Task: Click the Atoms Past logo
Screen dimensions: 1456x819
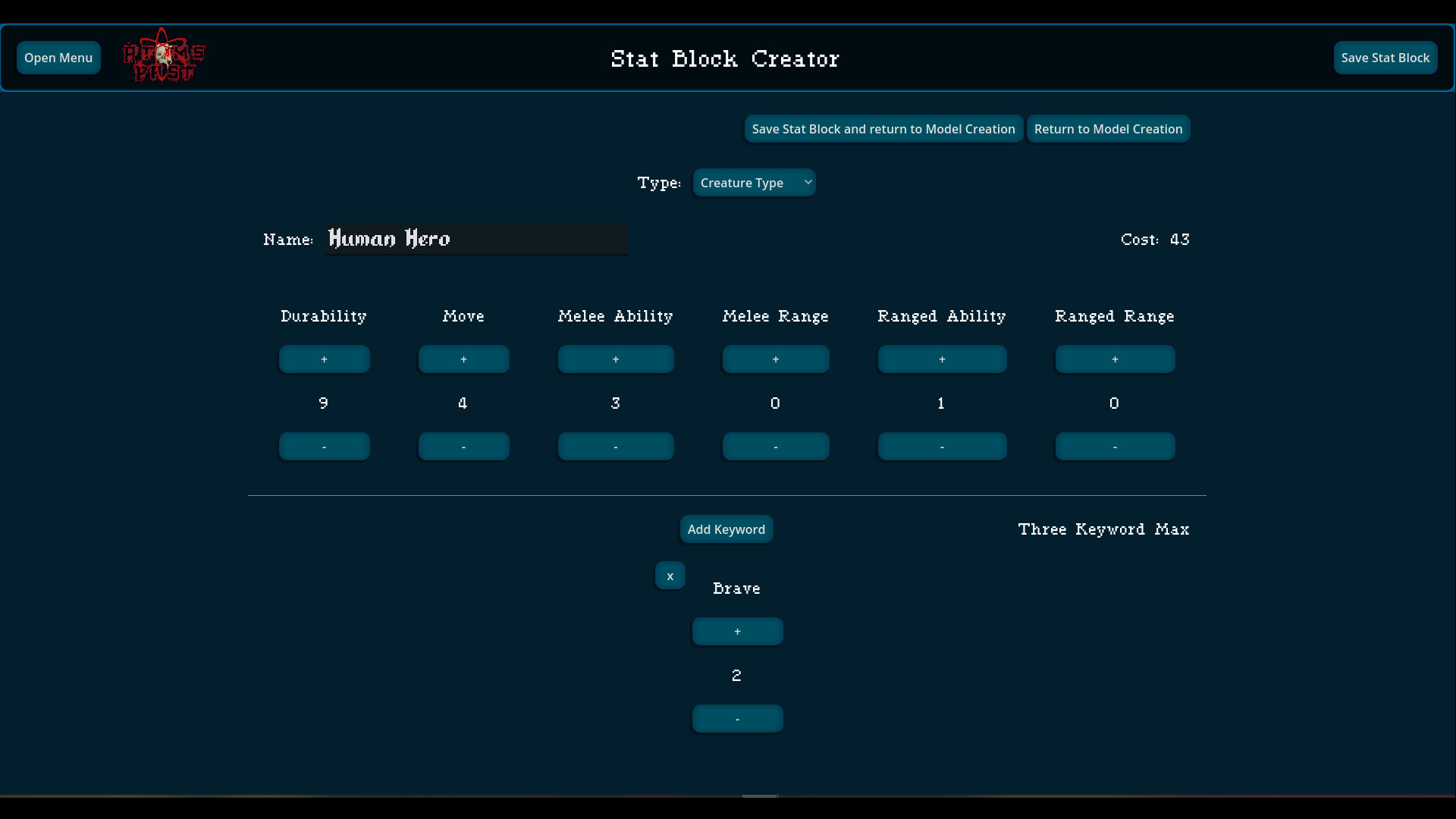Action: (163, 55)
